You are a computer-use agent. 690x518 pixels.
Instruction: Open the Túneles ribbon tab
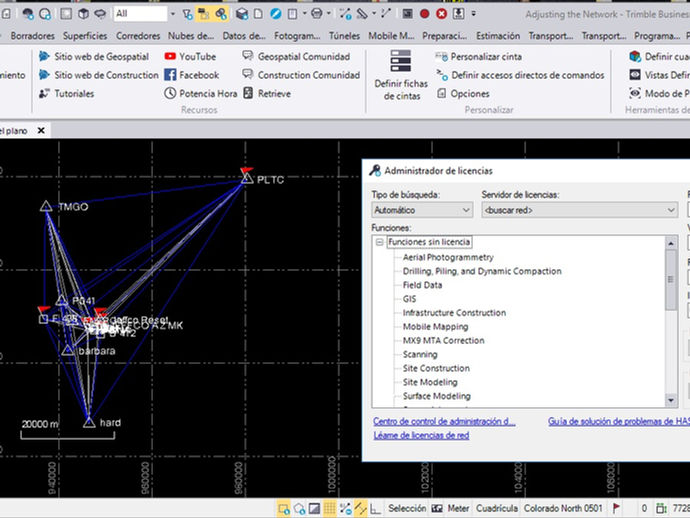tap(344, 36)
